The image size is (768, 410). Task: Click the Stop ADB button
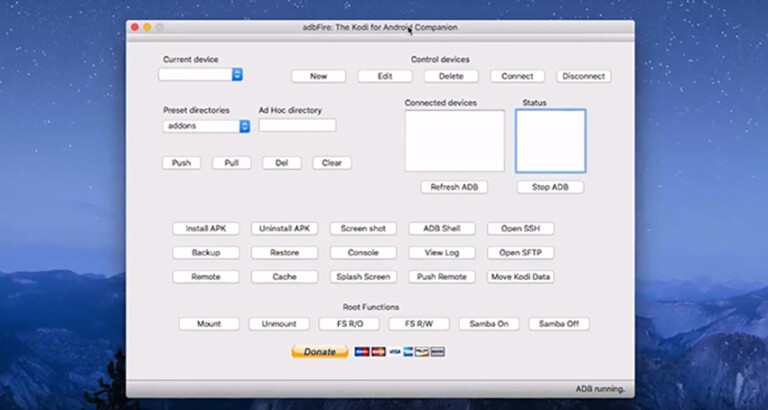[551, 187]
